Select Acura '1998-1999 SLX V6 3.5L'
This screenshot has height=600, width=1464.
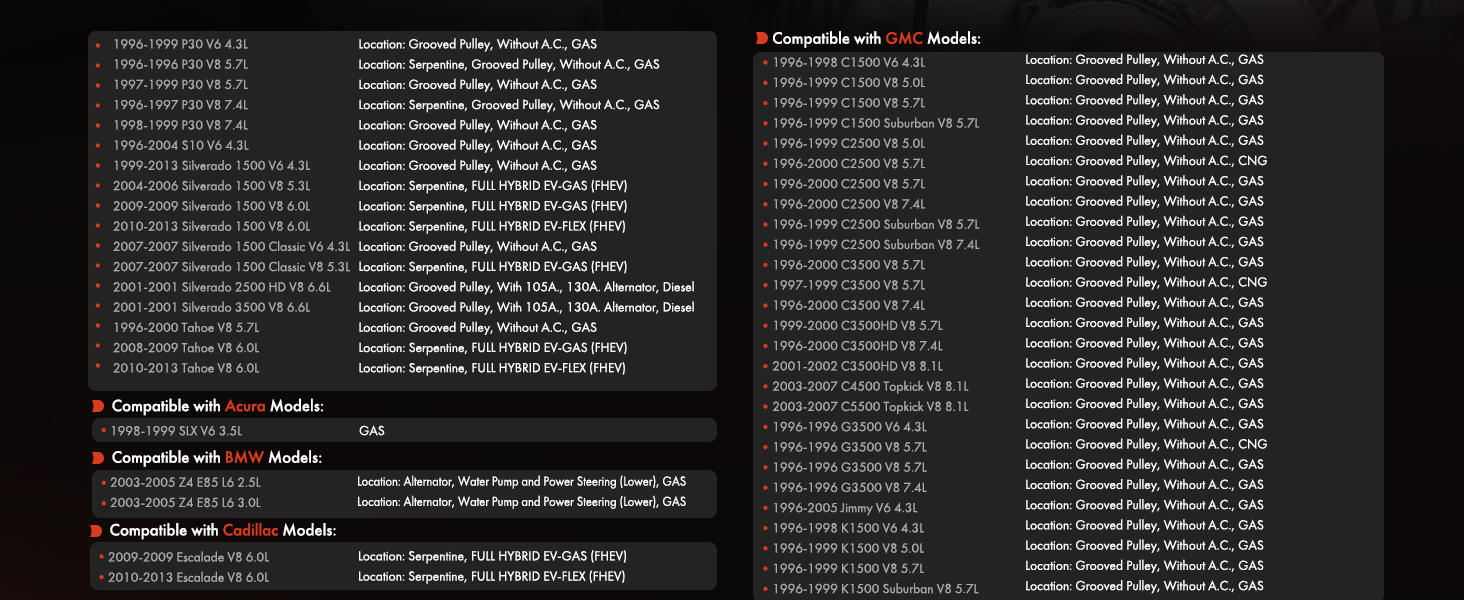click(176, 431)
